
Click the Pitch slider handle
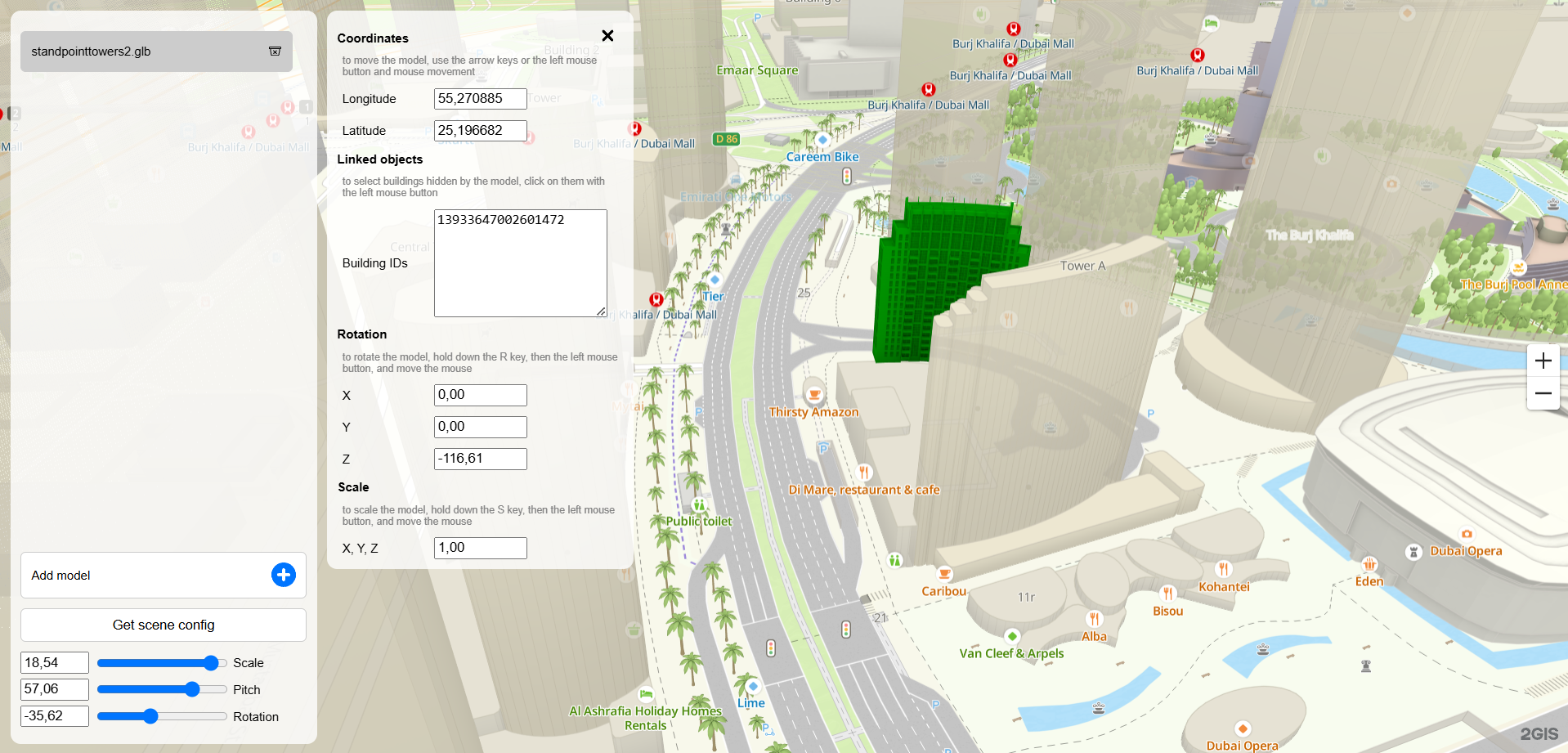pyautogui.click(x=192, y=690)
